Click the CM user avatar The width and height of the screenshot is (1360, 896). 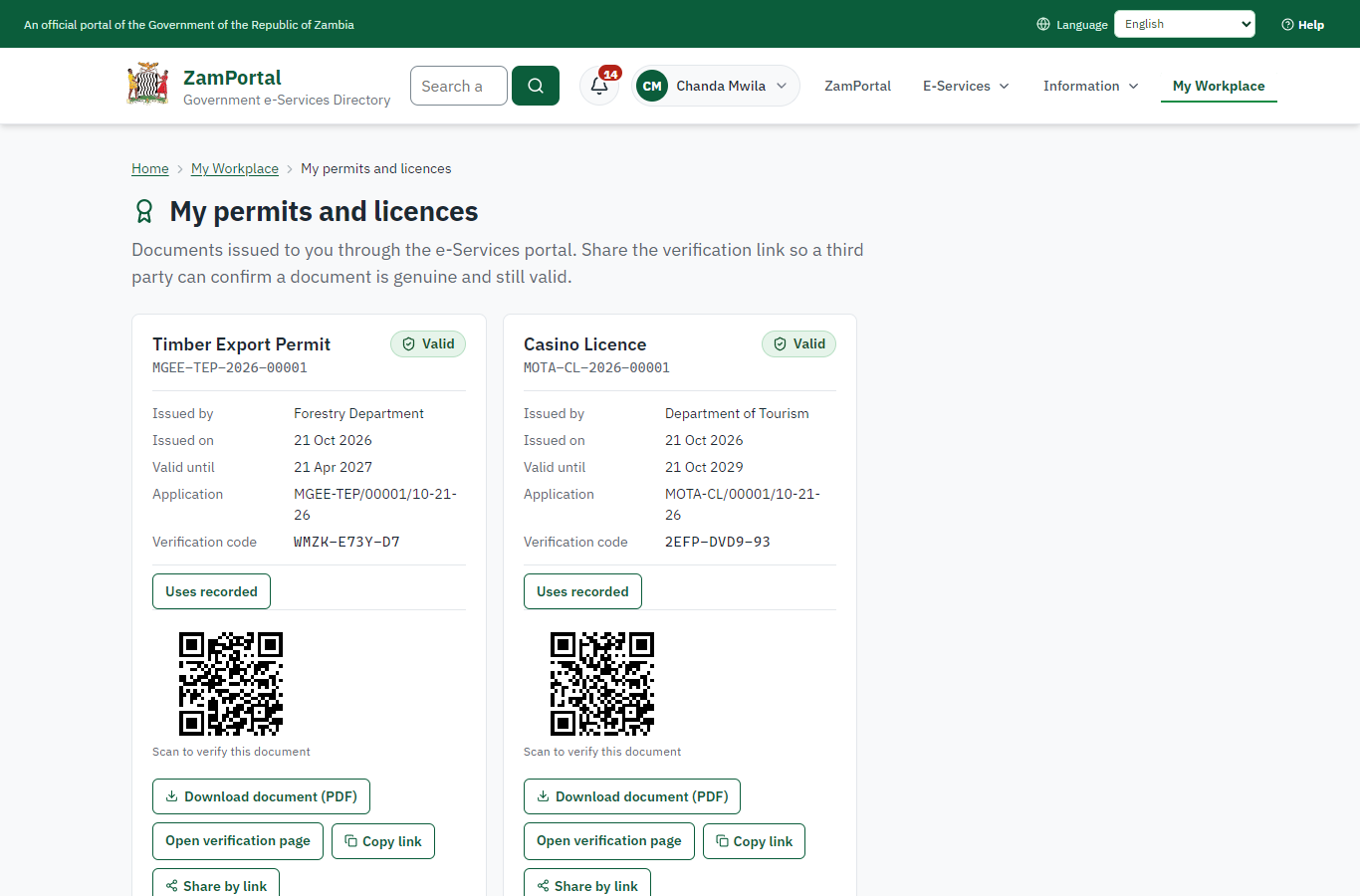tap(652, 86)
